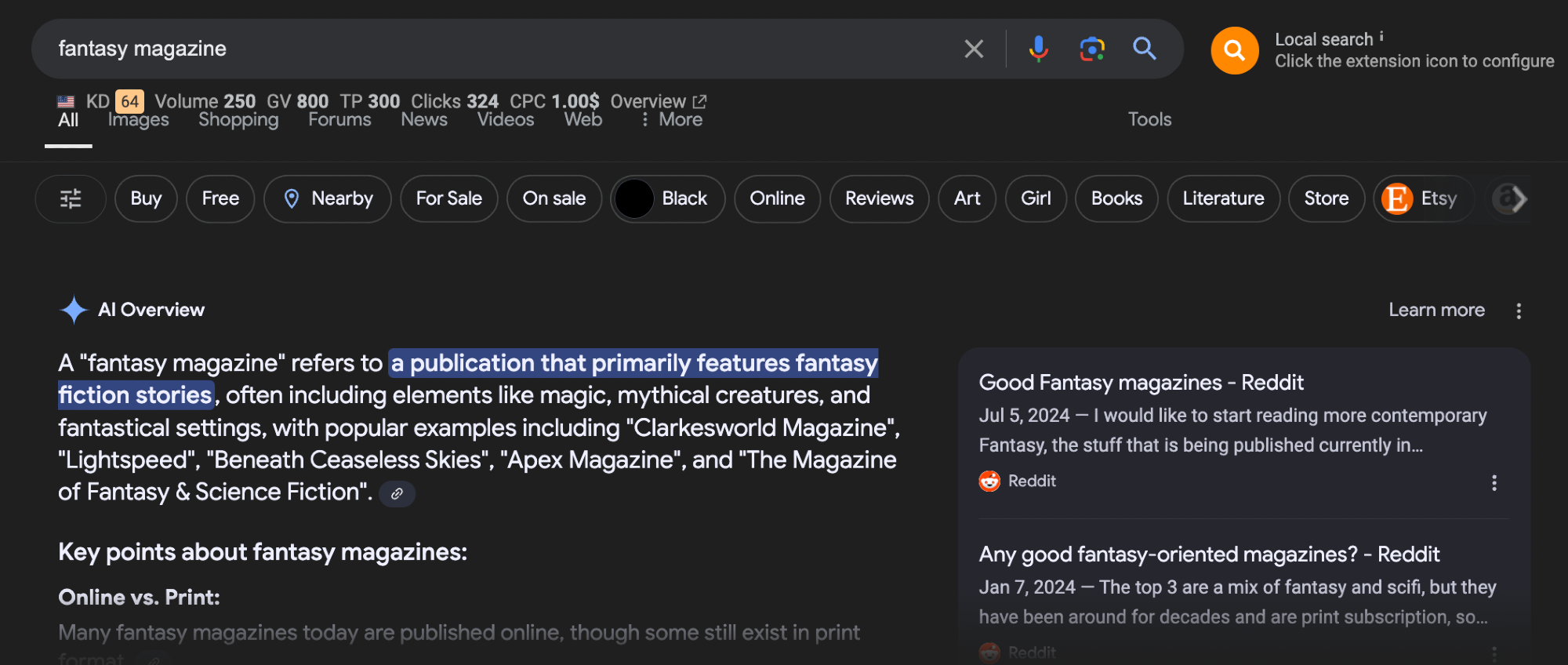This screenshot has width=1568, height=665.
Task: Open Google Lens image search icon
Action: click(1091, 49)
